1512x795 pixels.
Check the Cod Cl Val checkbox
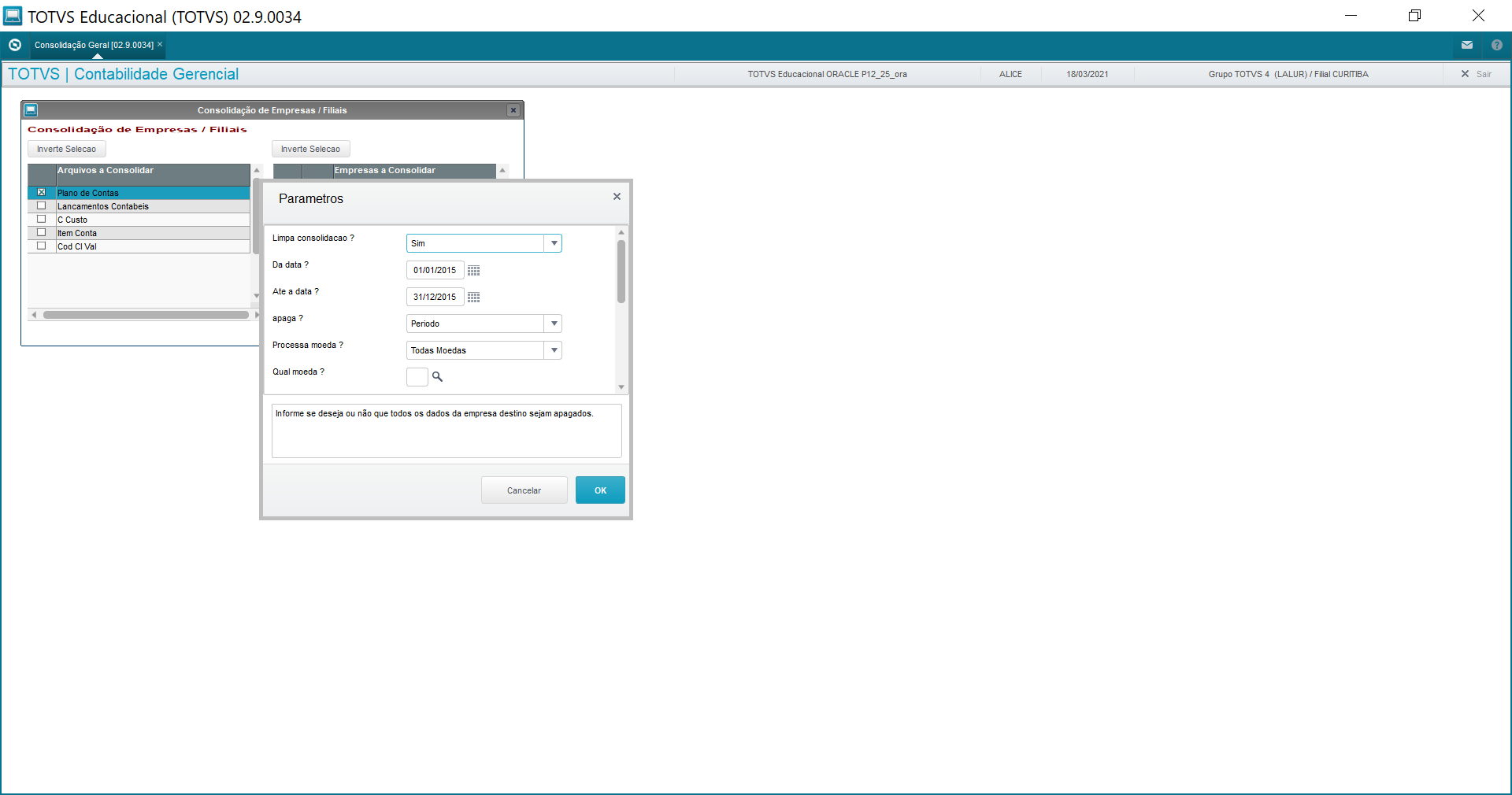[42, 246]
